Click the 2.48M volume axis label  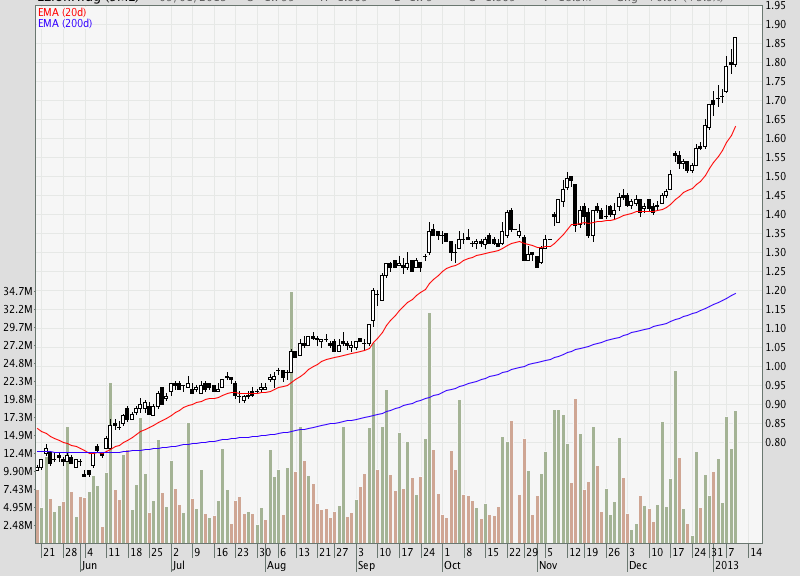[19, 524]
